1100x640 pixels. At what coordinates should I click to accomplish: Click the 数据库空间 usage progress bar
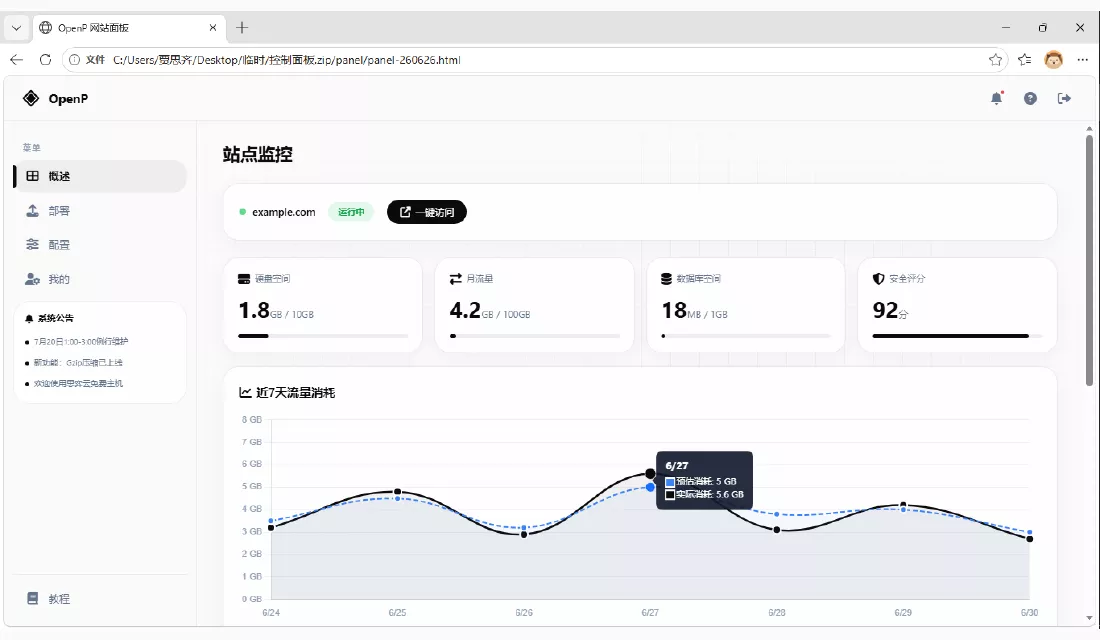[746, 336]
